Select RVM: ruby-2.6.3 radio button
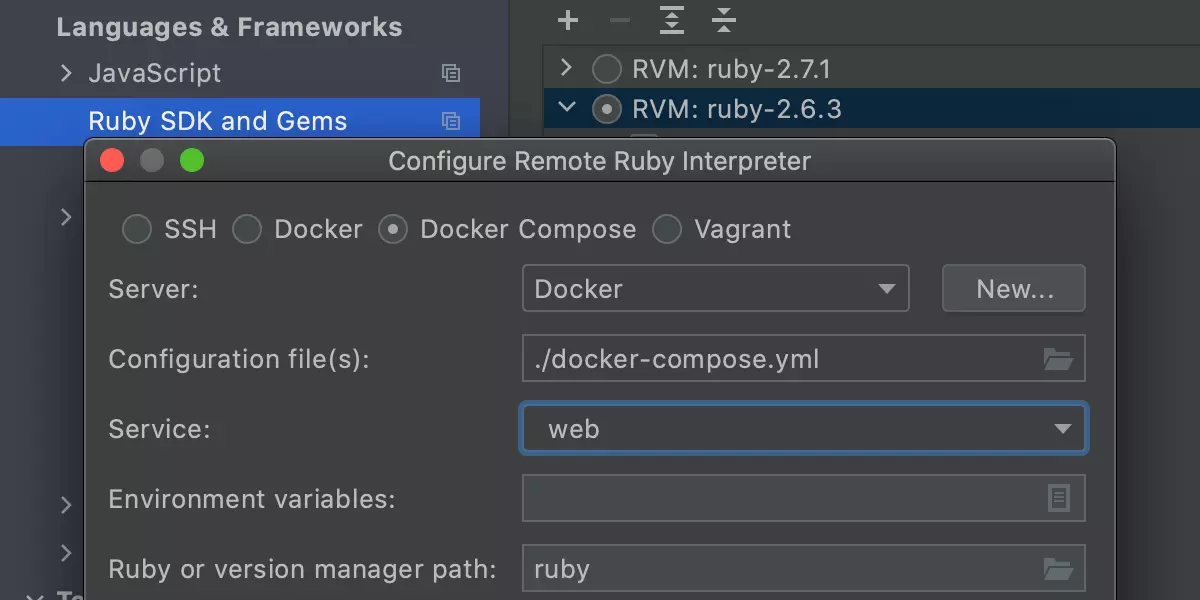The image size is (1200, 600). tap(607, 108)
